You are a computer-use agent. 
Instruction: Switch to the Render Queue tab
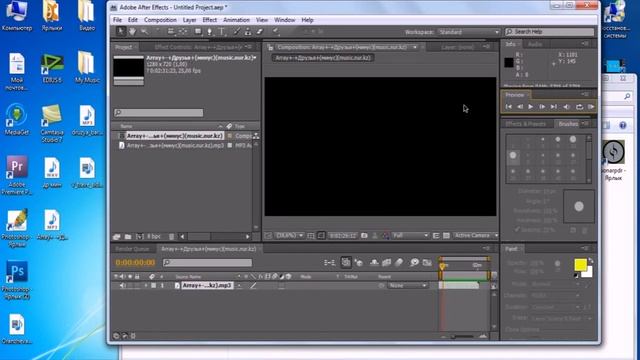132,249
